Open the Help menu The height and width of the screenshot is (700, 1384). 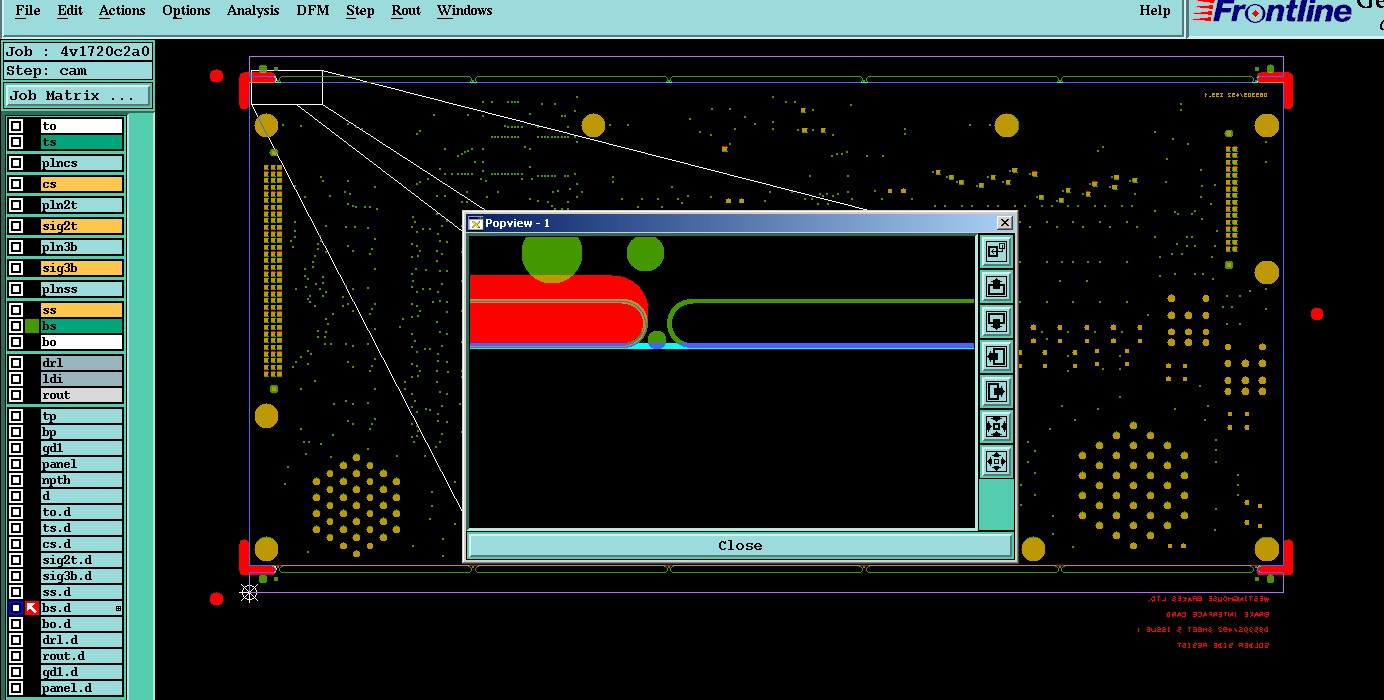tap(1155, 11)
